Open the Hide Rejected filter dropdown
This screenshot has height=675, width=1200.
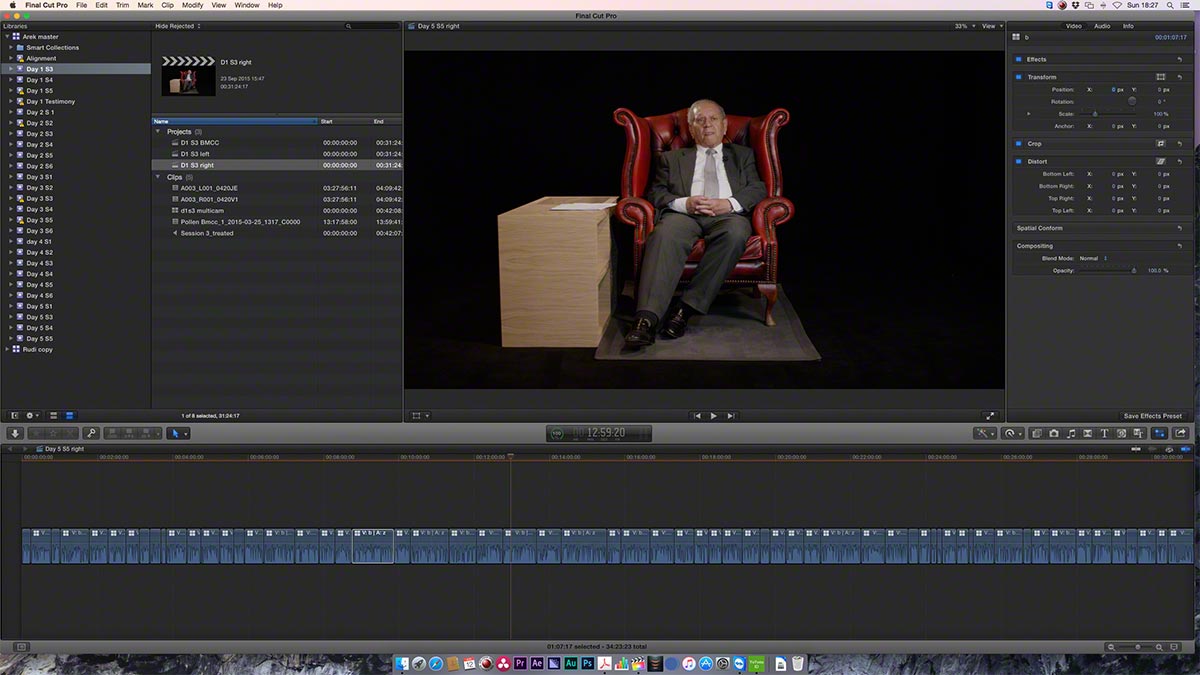(x=178, y=26)
